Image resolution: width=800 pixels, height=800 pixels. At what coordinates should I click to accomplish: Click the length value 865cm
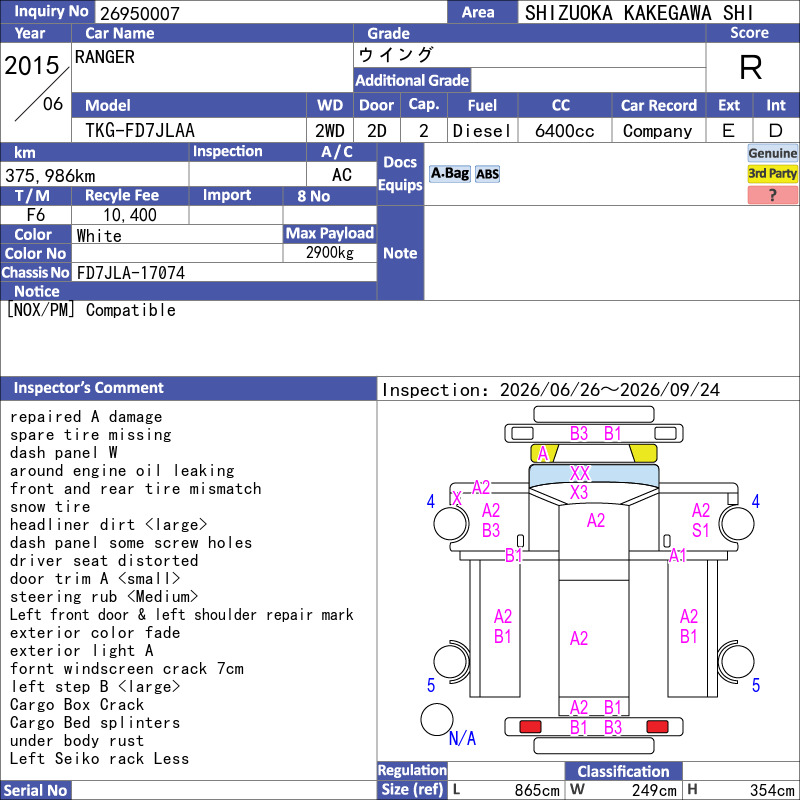[x=537, y=790]
